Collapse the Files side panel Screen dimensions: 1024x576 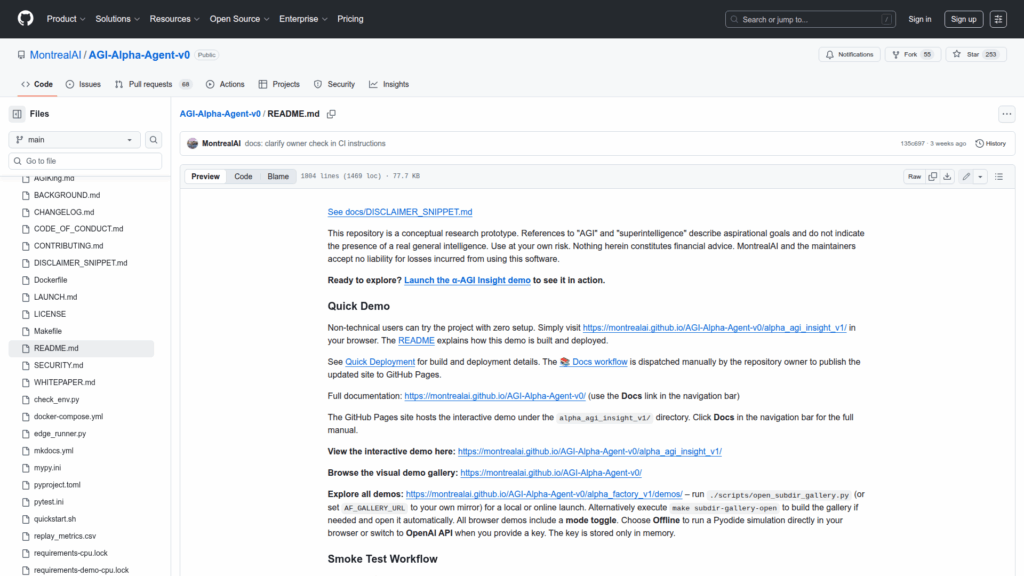click(x=17, y=114)
